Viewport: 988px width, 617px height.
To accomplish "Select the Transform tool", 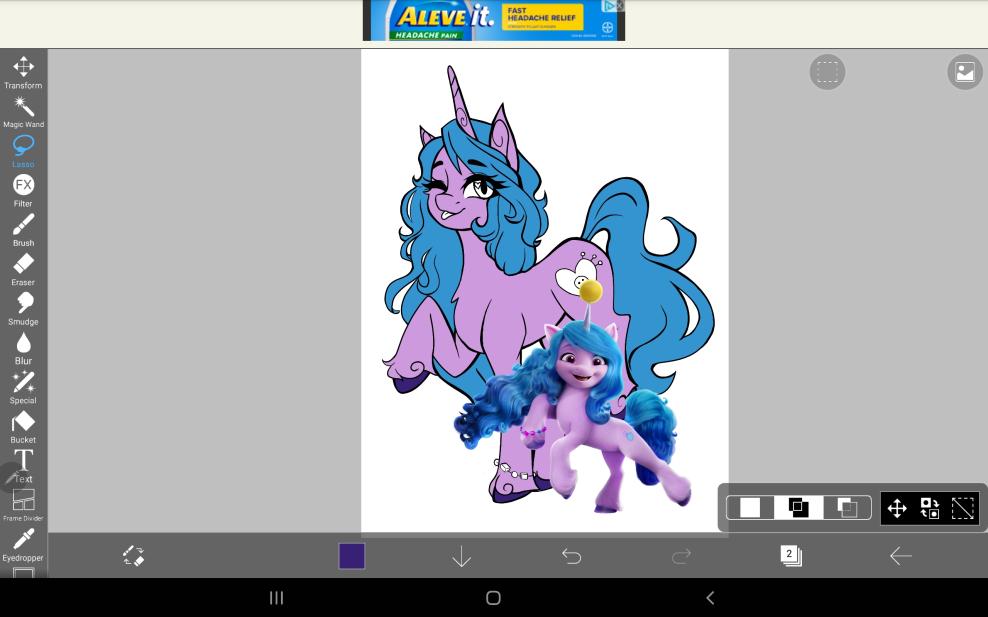I will click(x=23, y=72).
